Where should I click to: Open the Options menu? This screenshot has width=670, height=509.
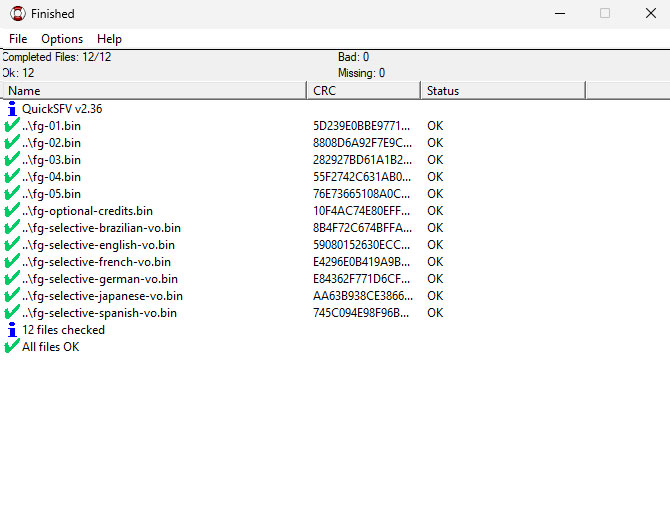coord(62,39)
